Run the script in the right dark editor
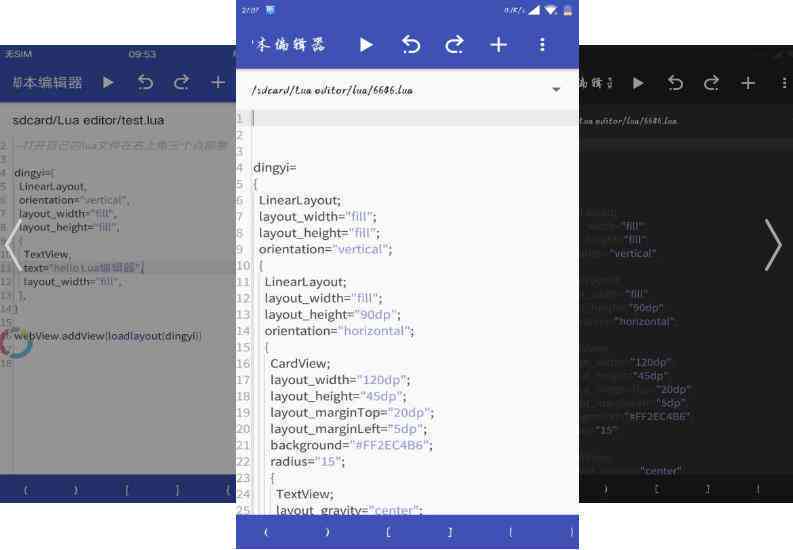 [x=638, y=82]
